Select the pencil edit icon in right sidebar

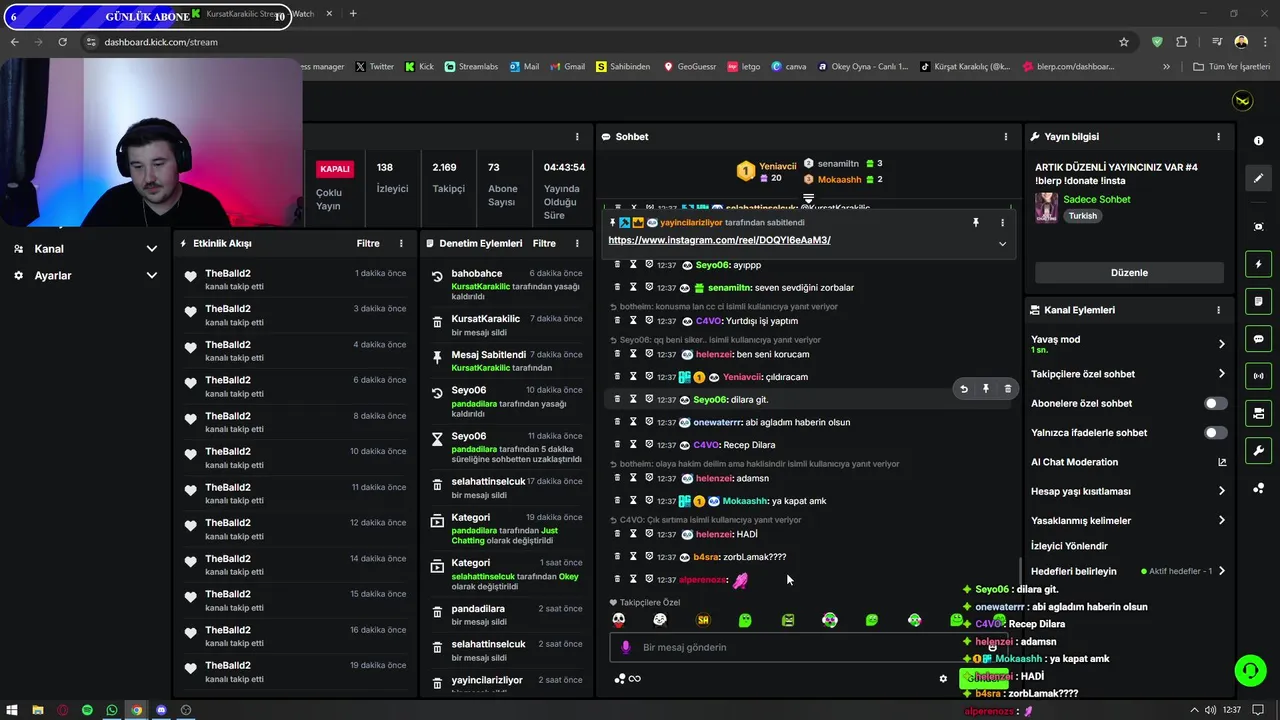point(1258,178)
